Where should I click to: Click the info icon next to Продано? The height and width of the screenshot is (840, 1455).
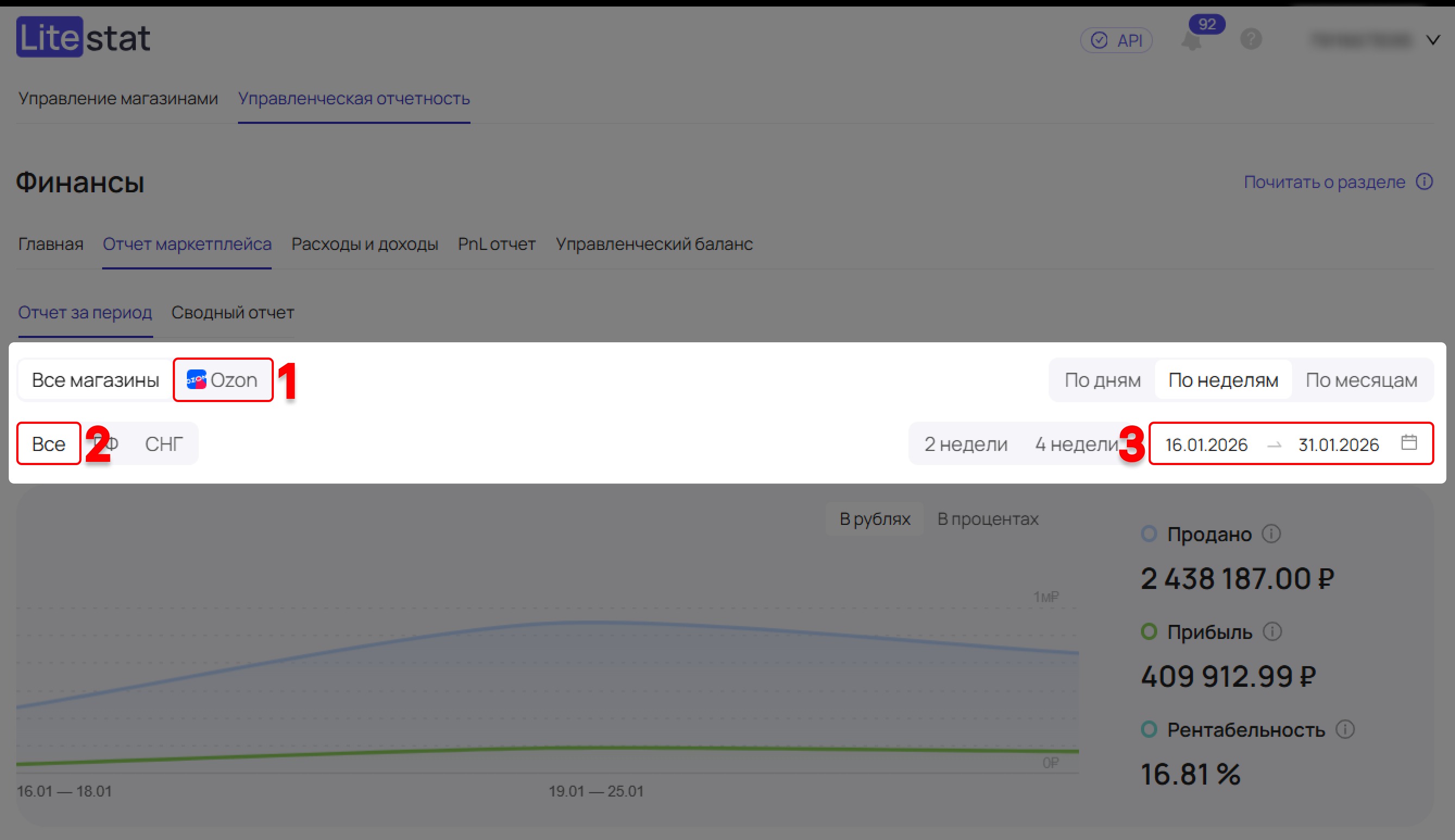point(1271,534)
